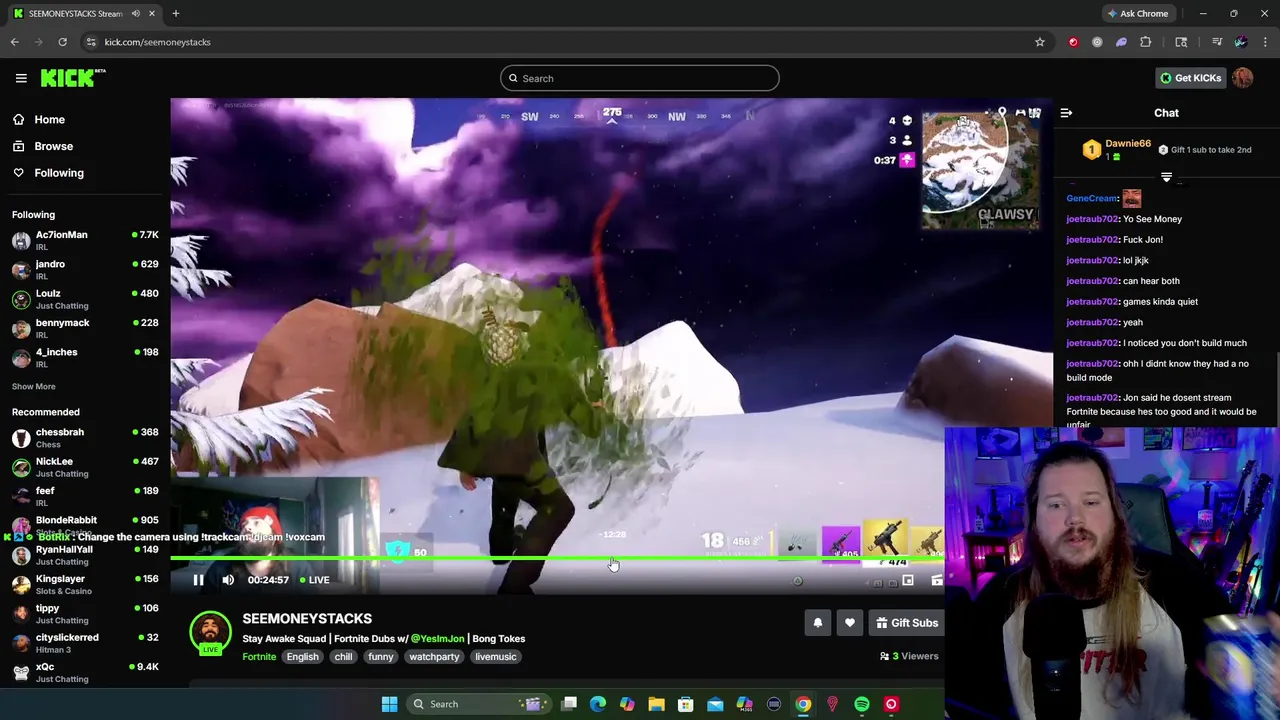Image resolution: width=1280 pixels, height=720 pixels.
Task: Expand the gift leaderboard dropdown arrow
Action: point(1166,177)
